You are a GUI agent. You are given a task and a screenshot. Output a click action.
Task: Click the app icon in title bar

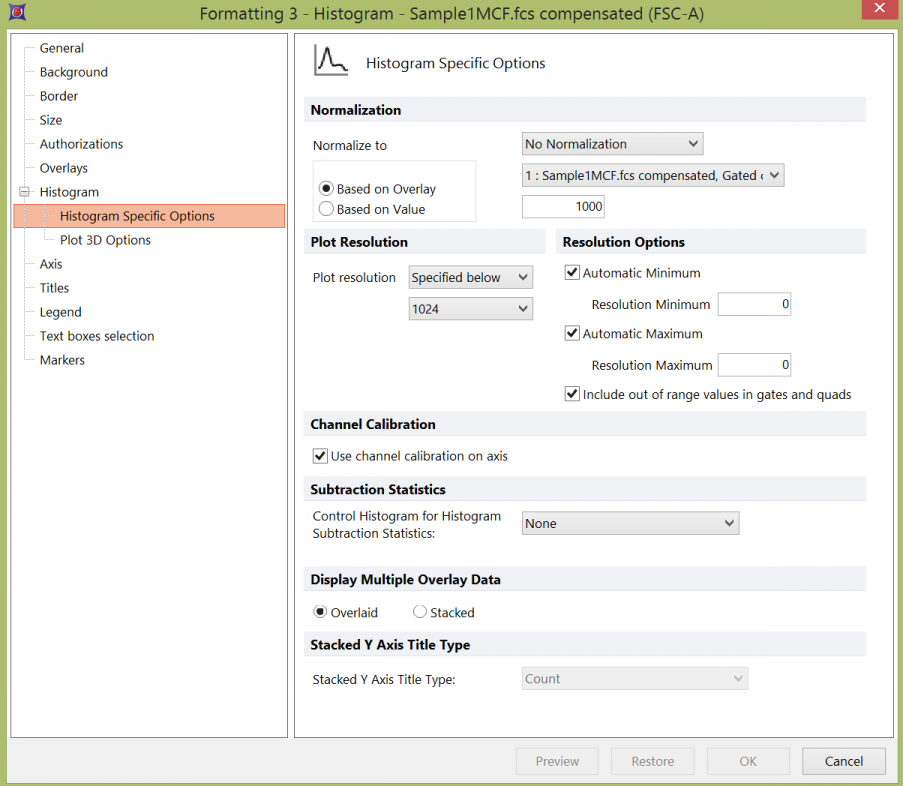coord(17,13)
